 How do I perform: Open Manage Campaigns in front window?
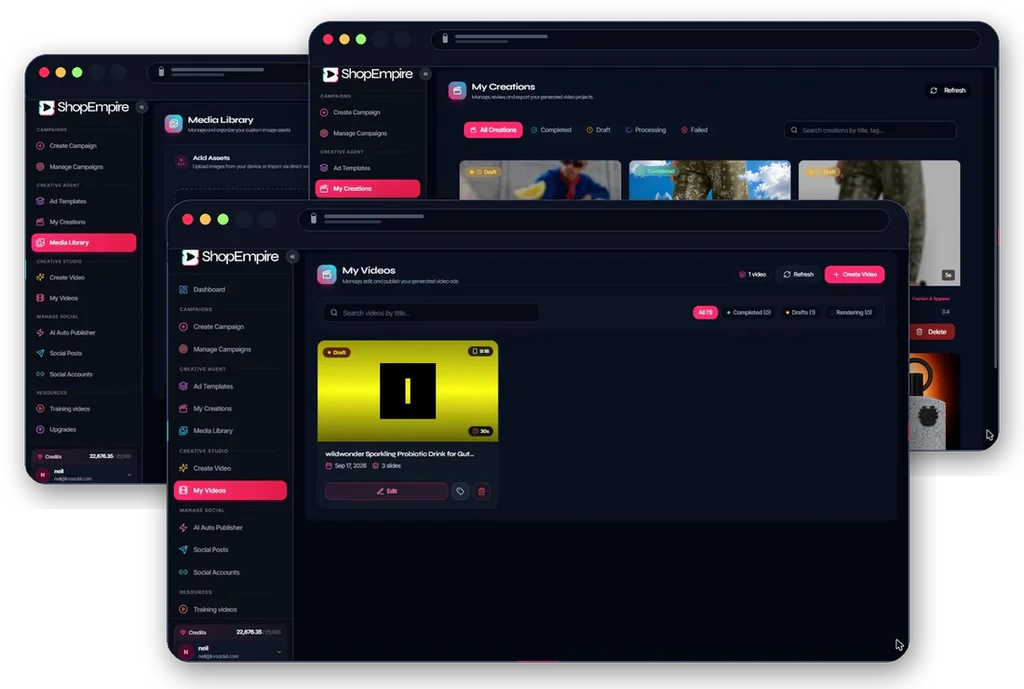coord(221,349)
